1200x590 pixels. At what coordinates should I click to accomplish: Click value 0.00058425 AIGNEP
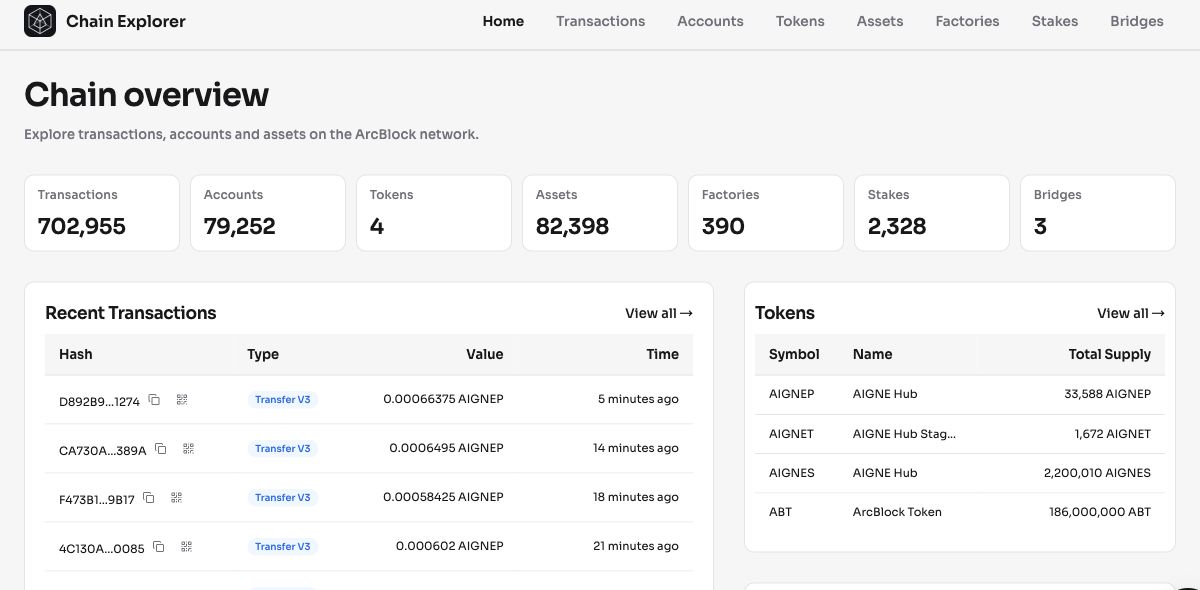pos(443,497)
